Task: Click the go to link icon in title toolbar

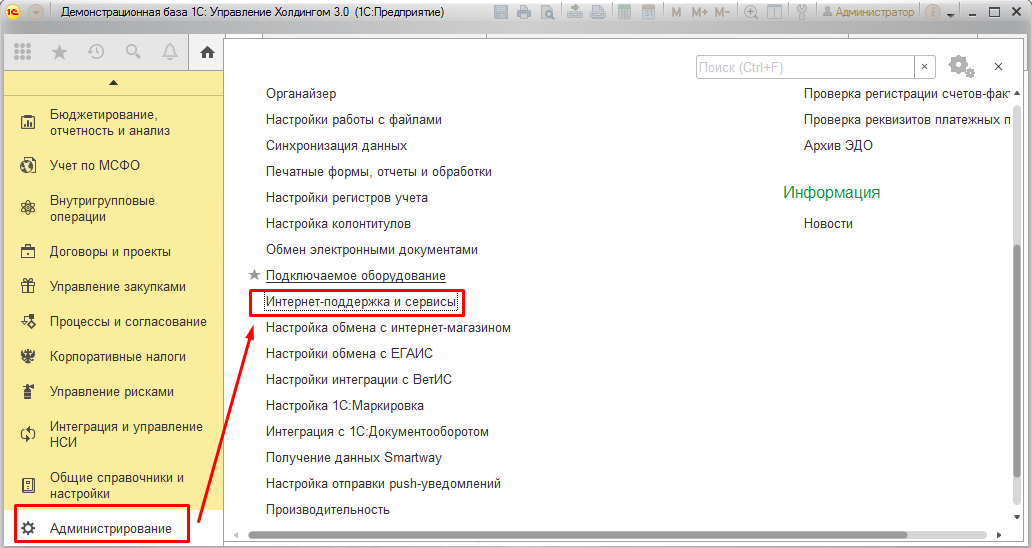Action: 598,12
